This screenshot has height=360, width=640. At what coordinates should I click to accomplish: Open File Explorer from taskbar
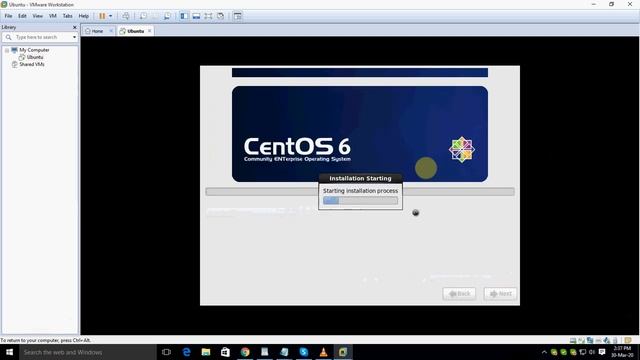click(x=206, y=352)
